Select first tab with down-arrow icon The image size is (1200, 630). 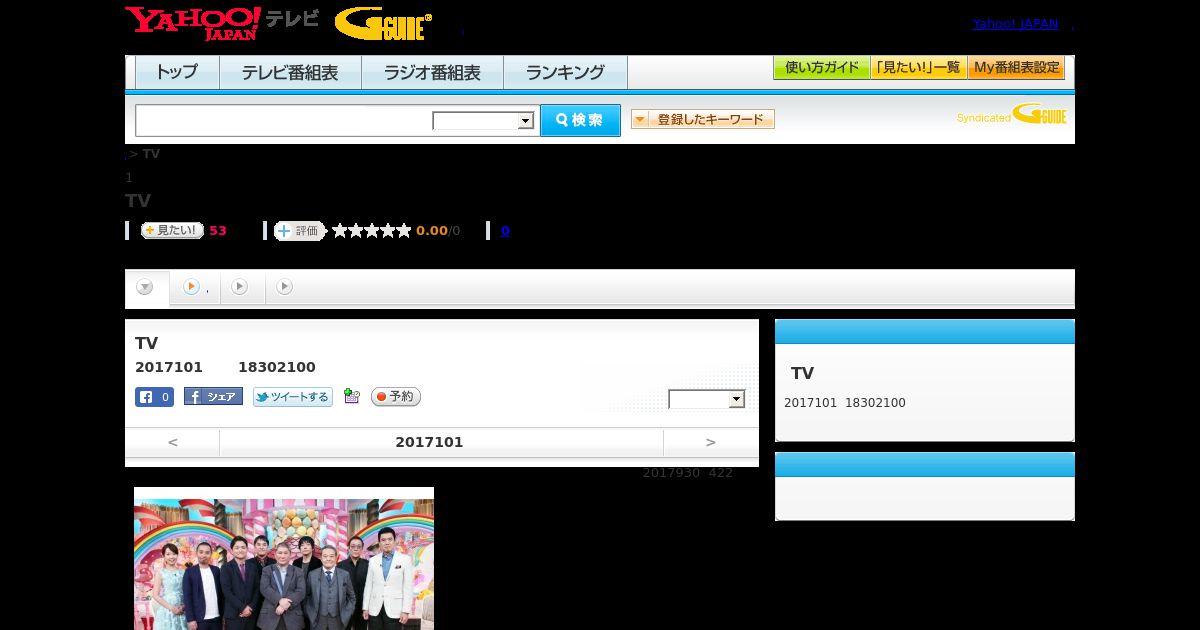pyautogui.click(x=146, y=288)
